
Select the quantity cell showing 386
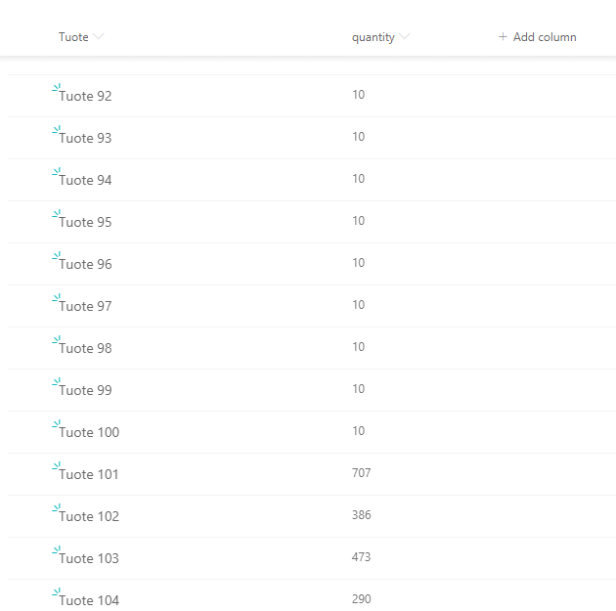361,513
